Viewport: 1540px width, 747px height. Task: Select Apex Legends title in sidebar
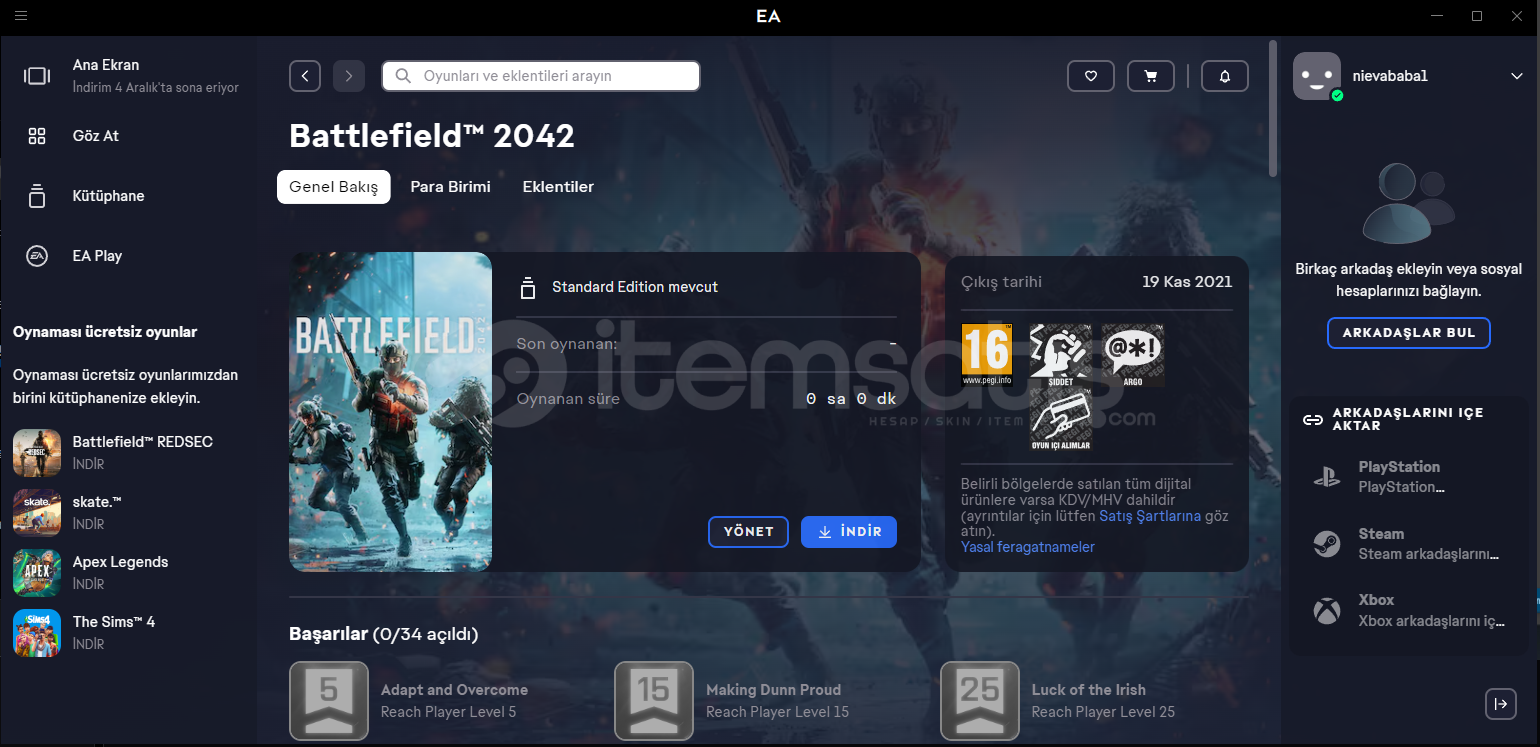121,562
